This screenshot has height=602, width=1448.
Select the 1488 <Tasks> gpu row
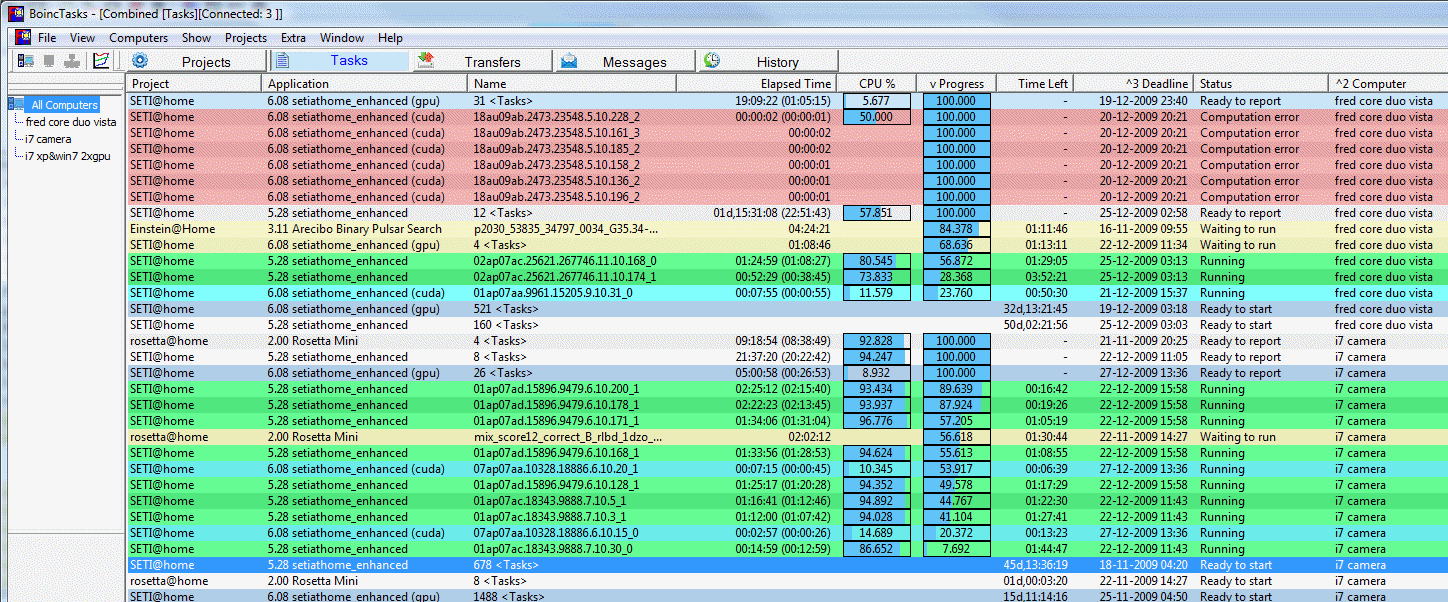(787, 596)
